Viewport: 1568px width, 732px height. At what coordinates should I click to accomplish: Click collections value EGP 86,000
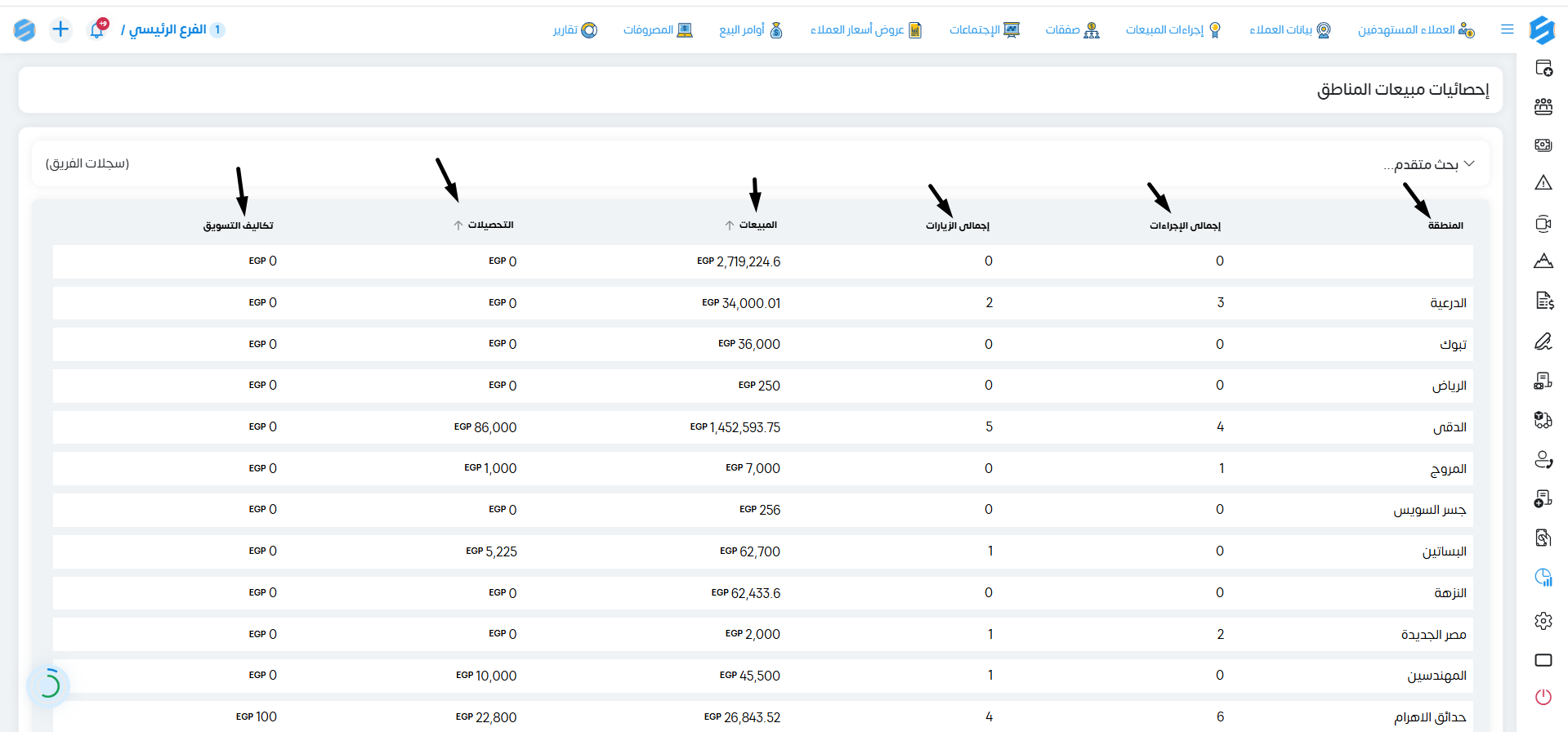pyautogui.click(x=485, y=427)
